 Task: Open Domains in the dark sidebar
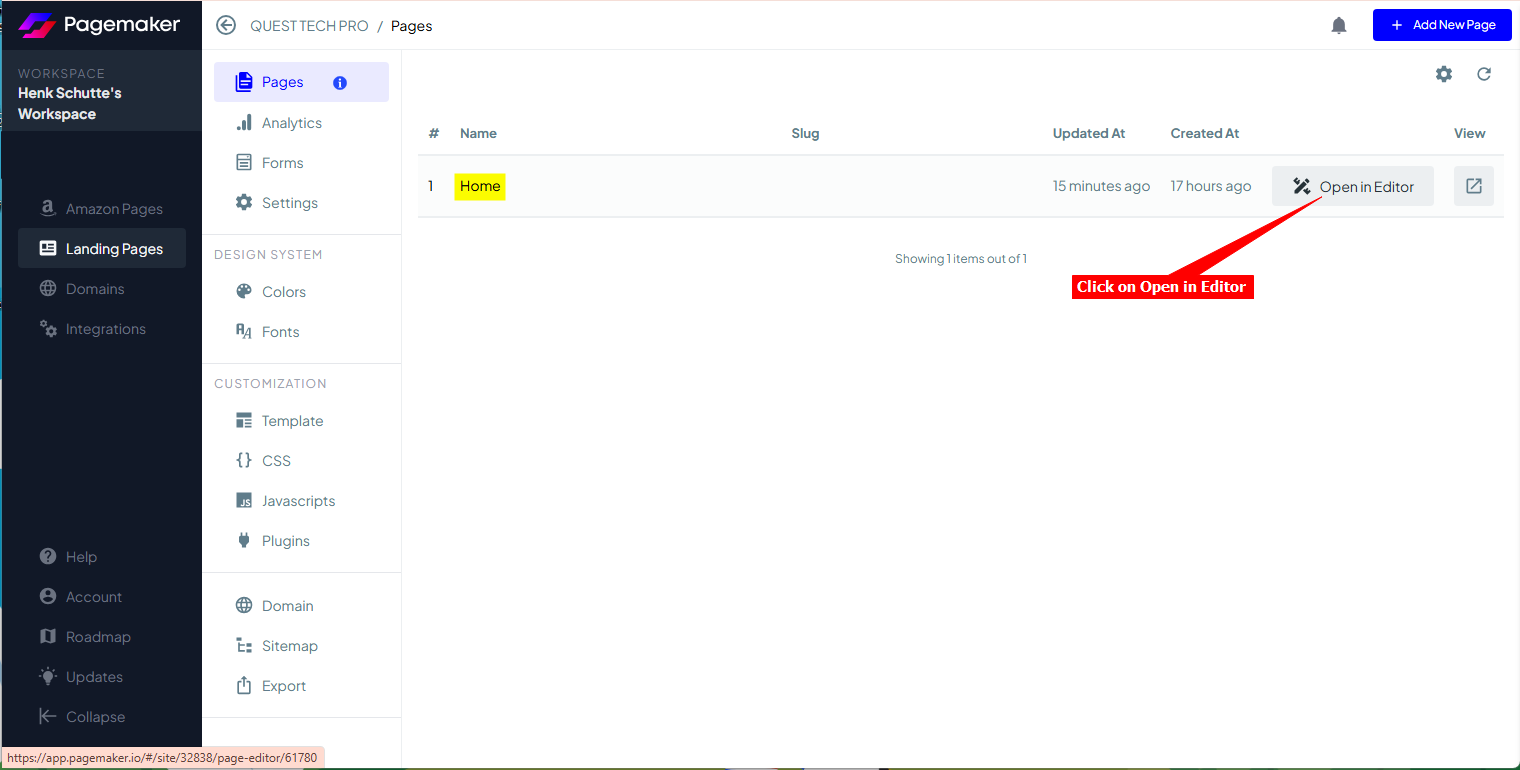[102, 289]
